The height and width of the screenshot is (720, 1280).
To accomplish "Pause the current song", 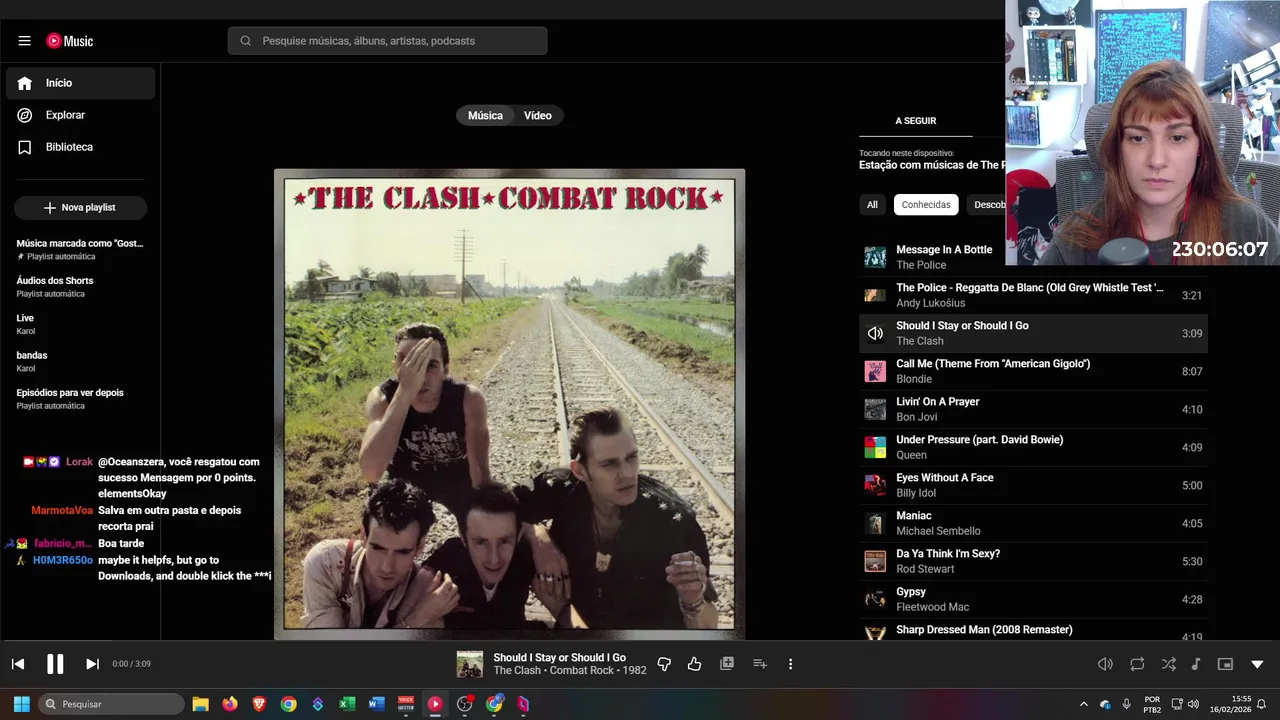I will [55, 664].
